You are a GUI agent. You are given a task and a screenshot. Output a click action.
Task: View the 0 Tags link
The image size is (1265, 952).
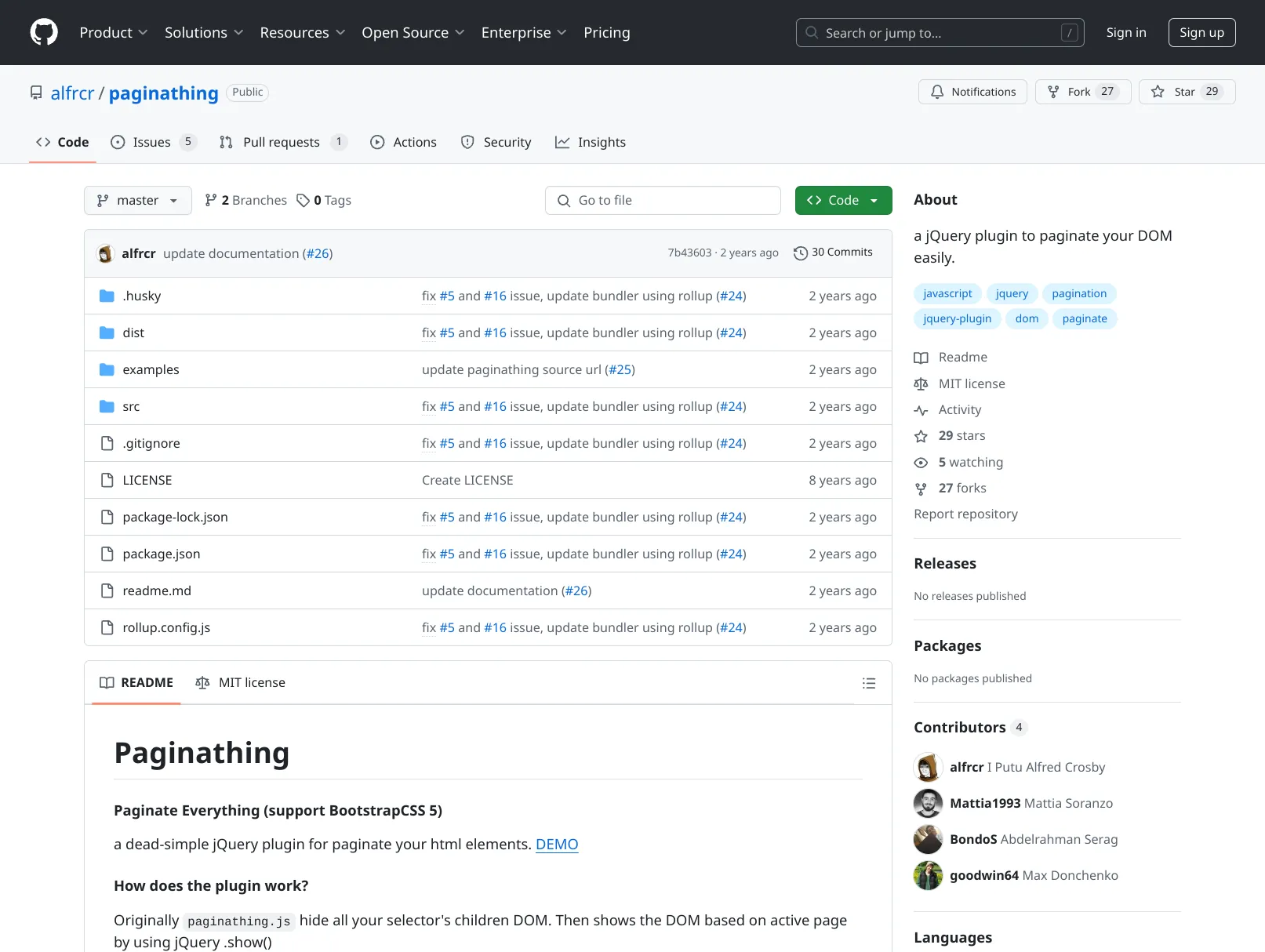[x=324, y=200]
